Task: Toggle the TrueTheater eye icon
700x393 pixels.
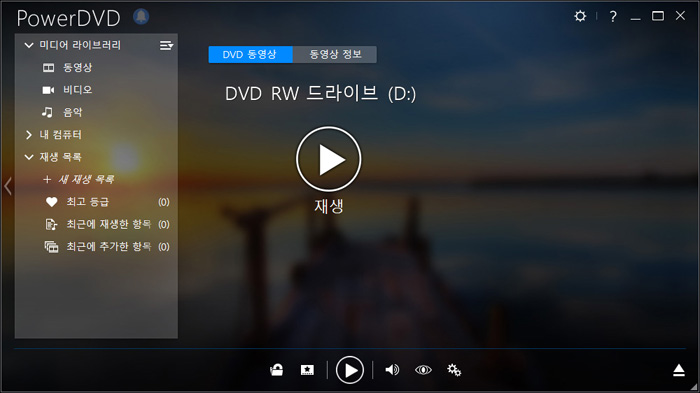Action: (x=423, y=370)
